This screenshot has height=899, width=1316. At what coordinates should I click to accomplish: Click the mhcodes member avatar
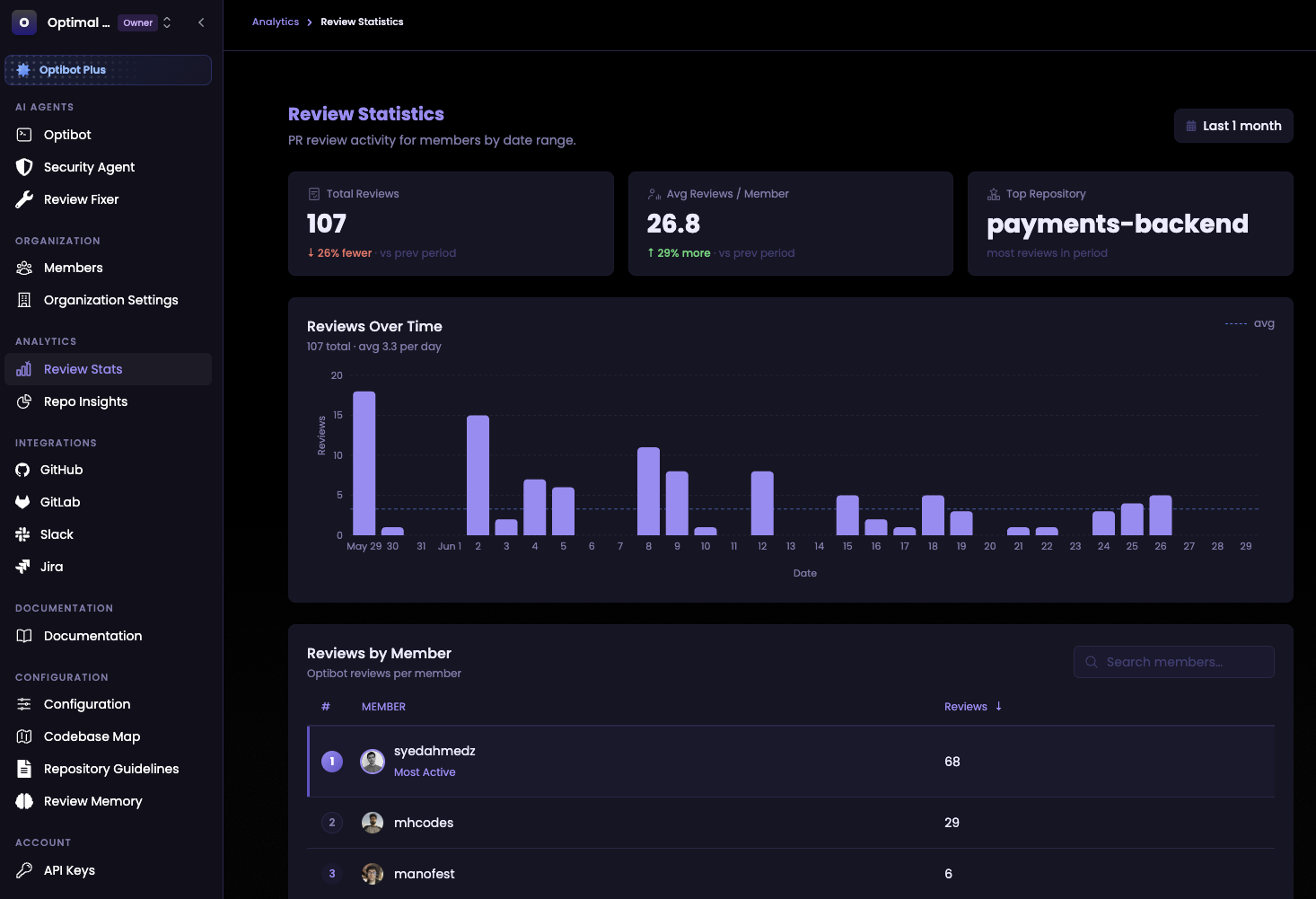point(373,823)
